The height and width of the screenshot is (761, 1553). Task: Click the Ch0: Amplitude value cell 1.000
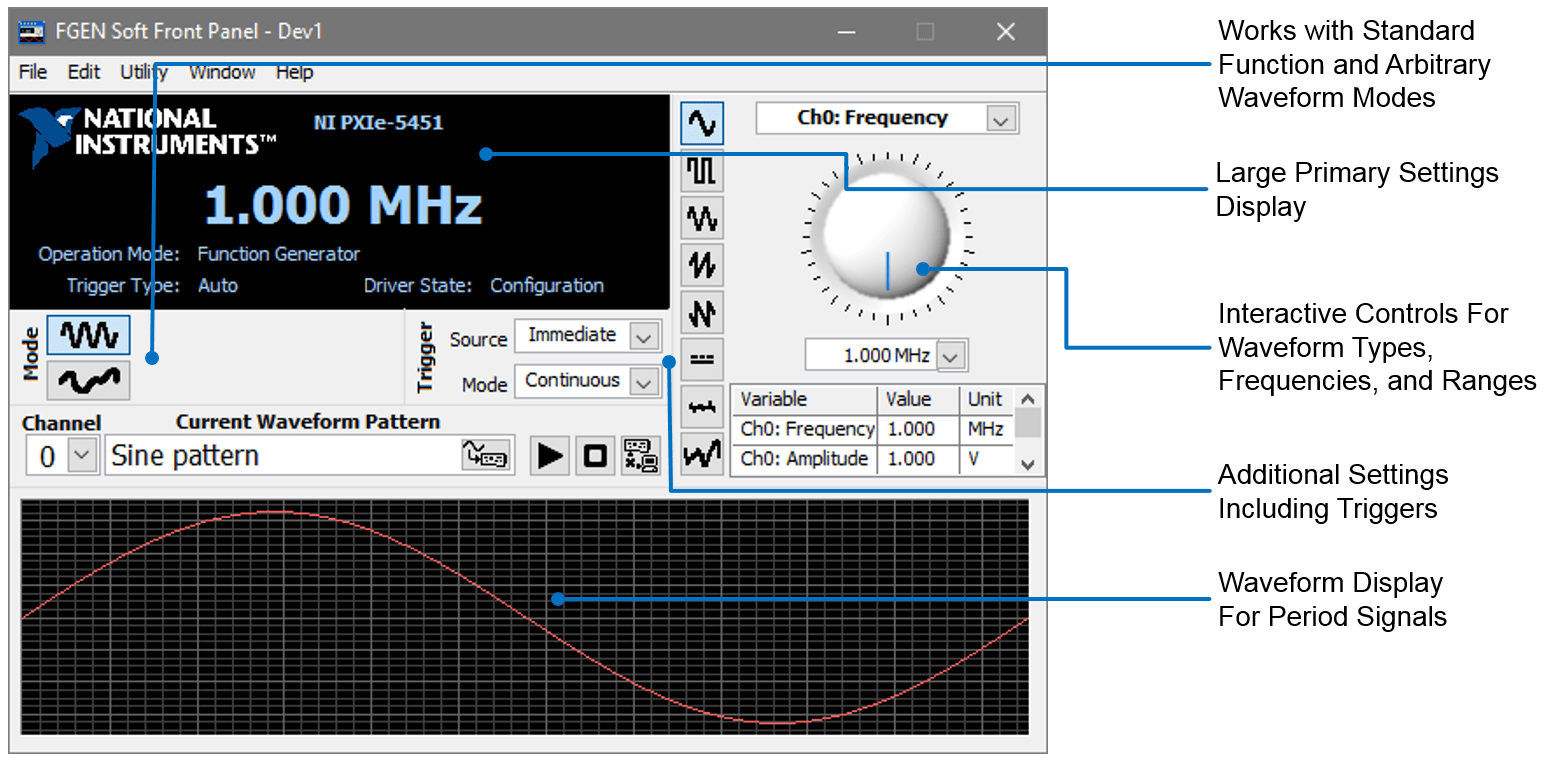click(x=919, y=459)
